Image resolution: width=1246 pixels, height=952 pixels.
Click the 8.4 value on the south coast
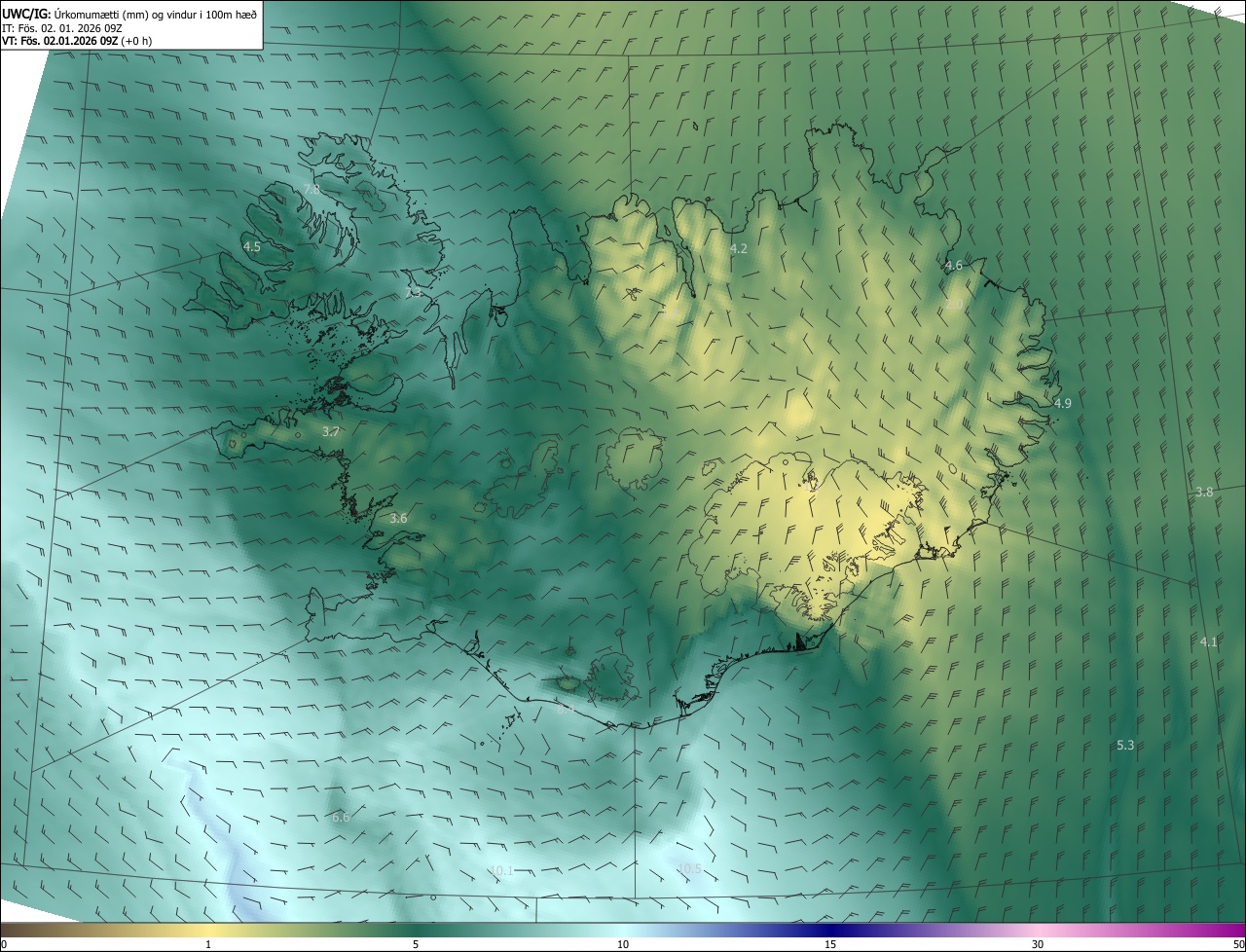[x=566, y=710]
